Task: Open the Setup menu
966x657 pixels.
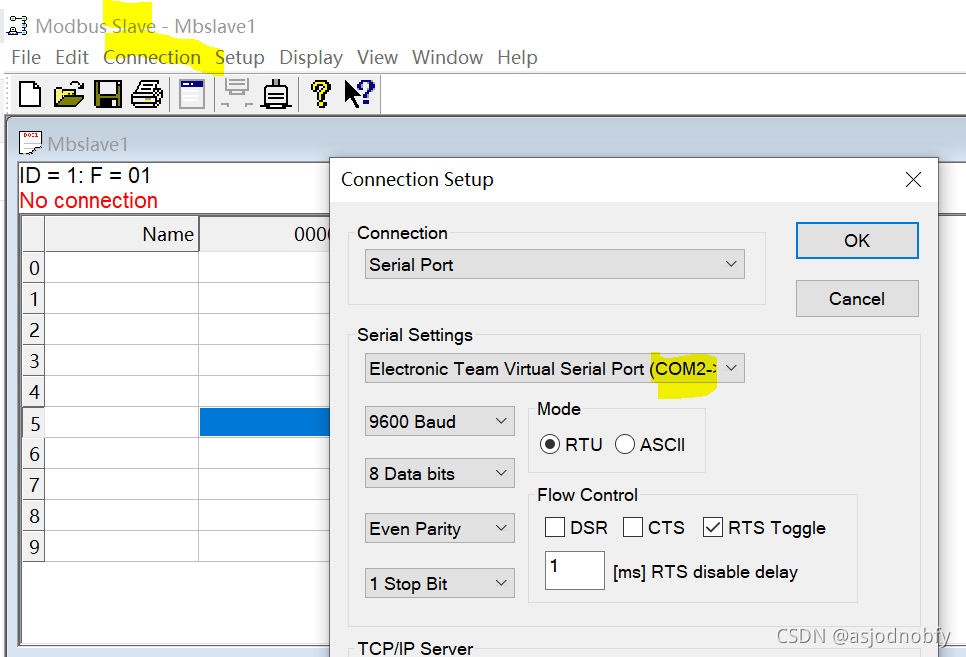Action: click(240, 57)
